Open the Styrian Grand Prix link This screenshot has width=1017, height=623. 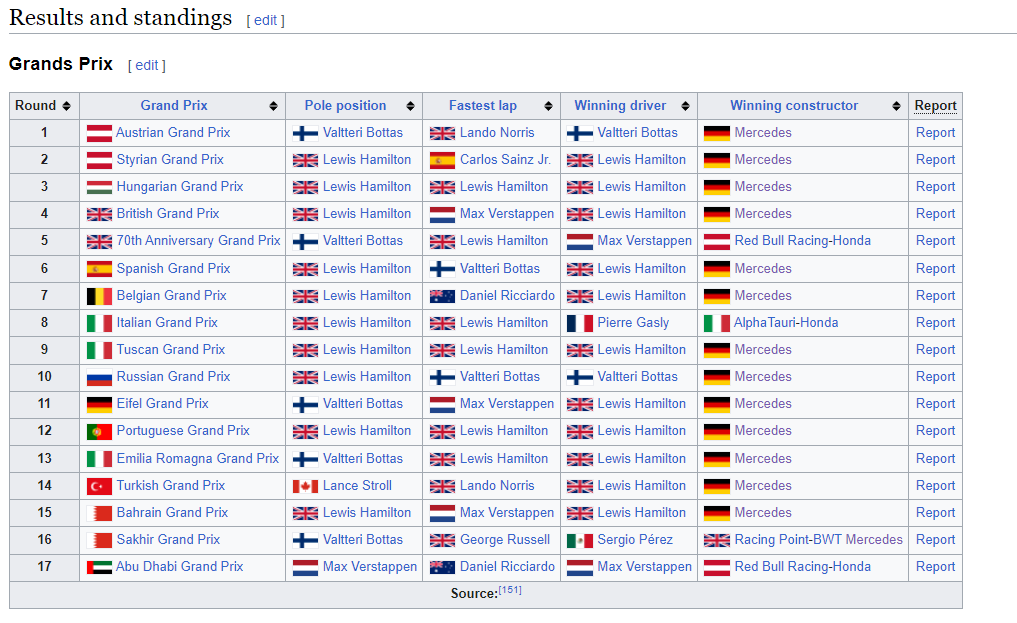(x=170, y=159)
